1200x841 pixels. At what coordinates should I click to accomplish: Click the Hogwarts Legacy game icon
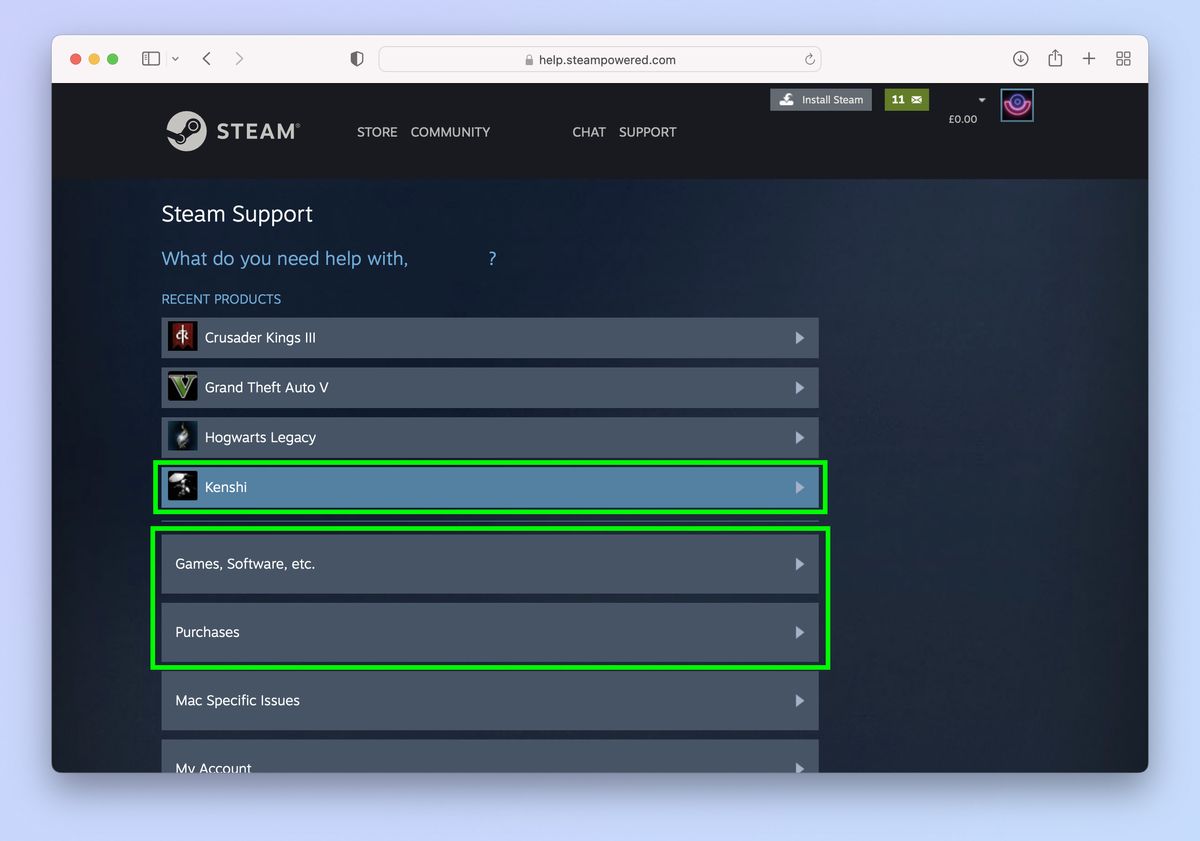click(x=182, y=437)
